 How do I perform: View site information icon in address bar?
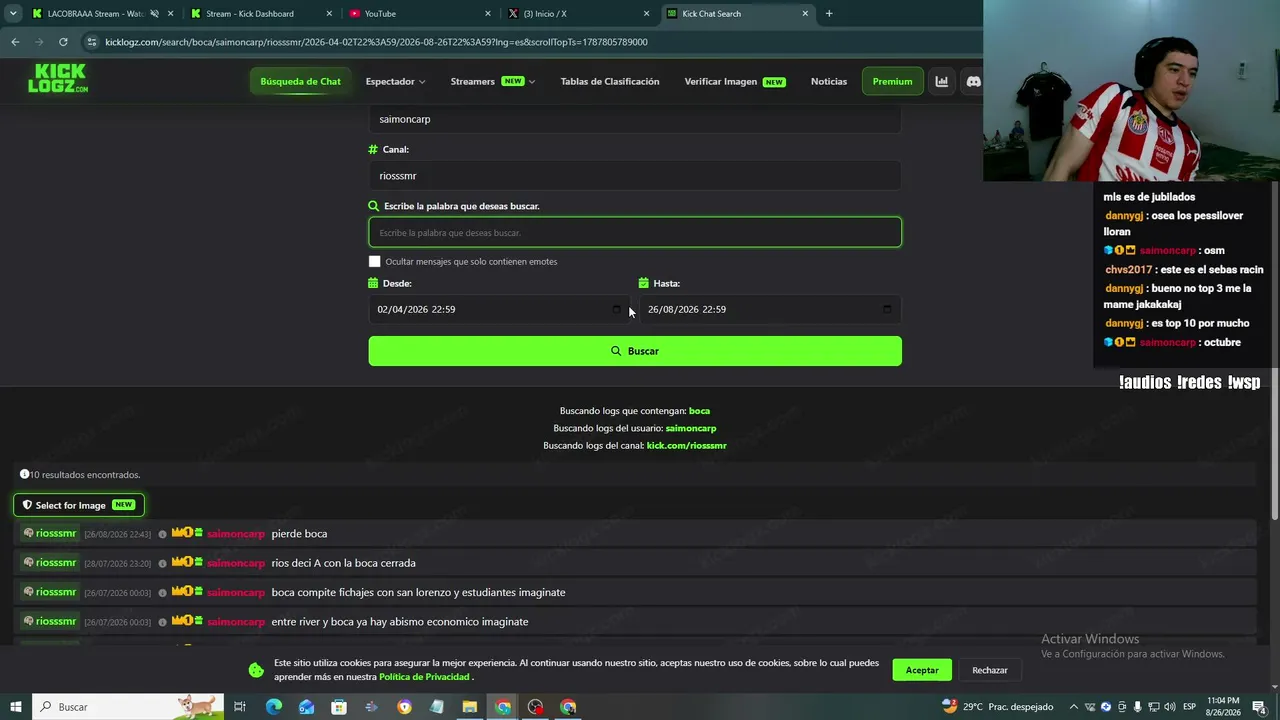(92, 42)
